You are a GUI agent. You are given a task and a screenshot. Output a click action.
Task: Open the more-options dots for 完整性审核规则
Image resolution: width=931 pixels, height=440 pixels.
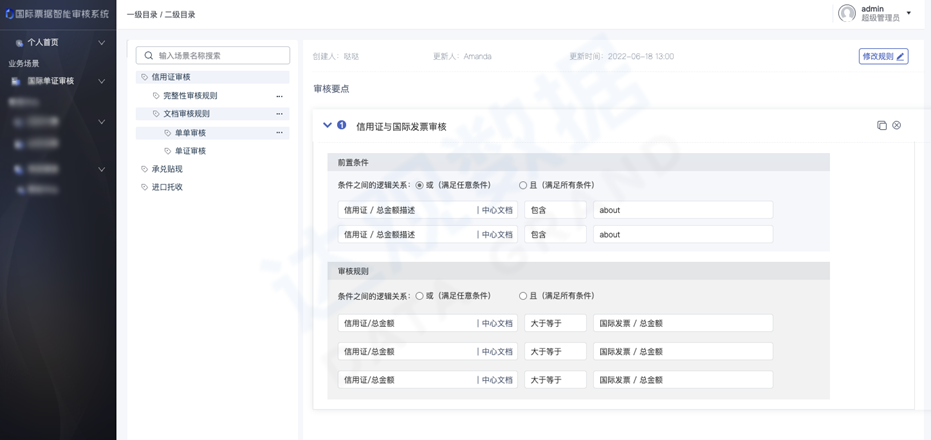(x=279, y=96)
